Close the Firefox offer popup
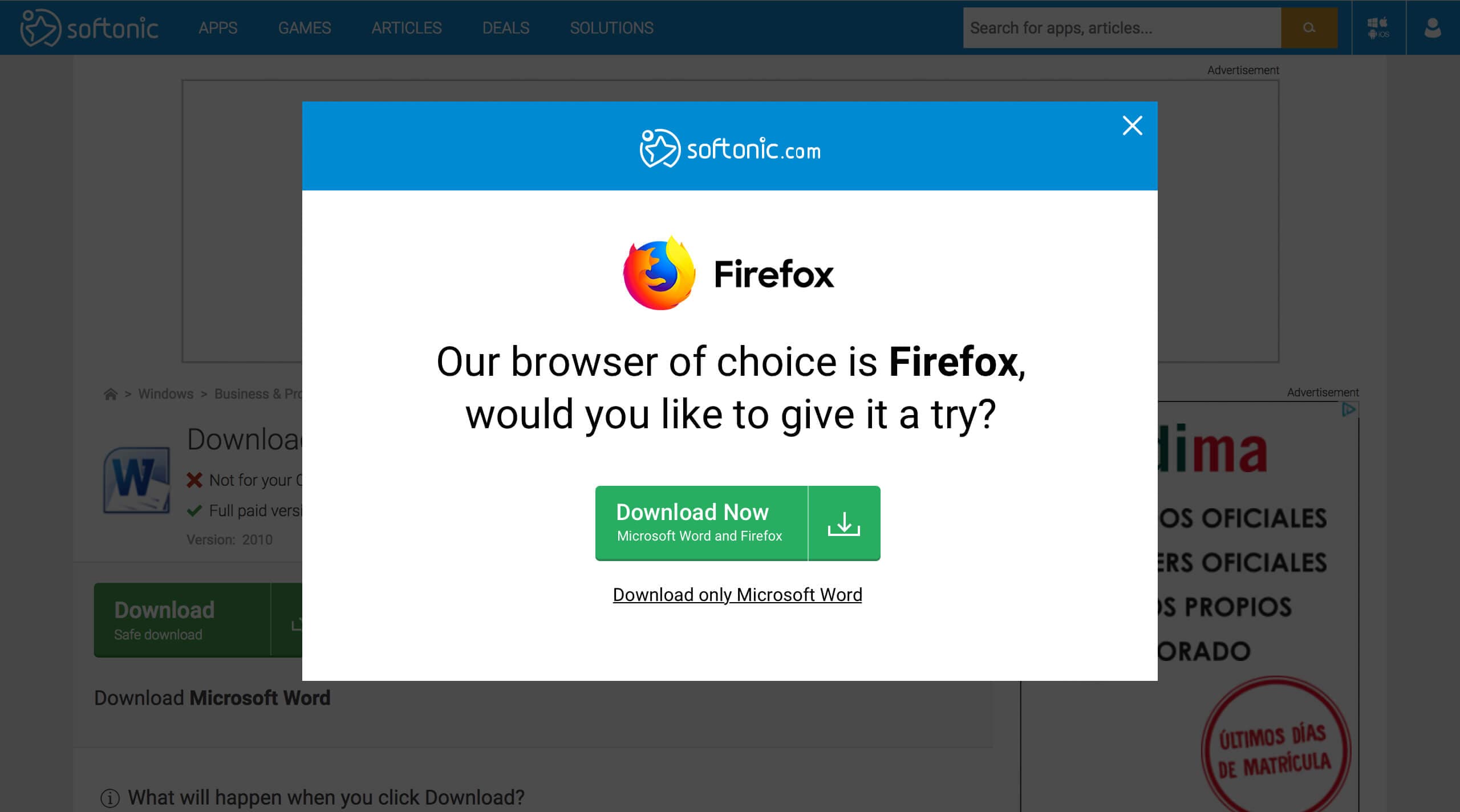 point(1132,125)
